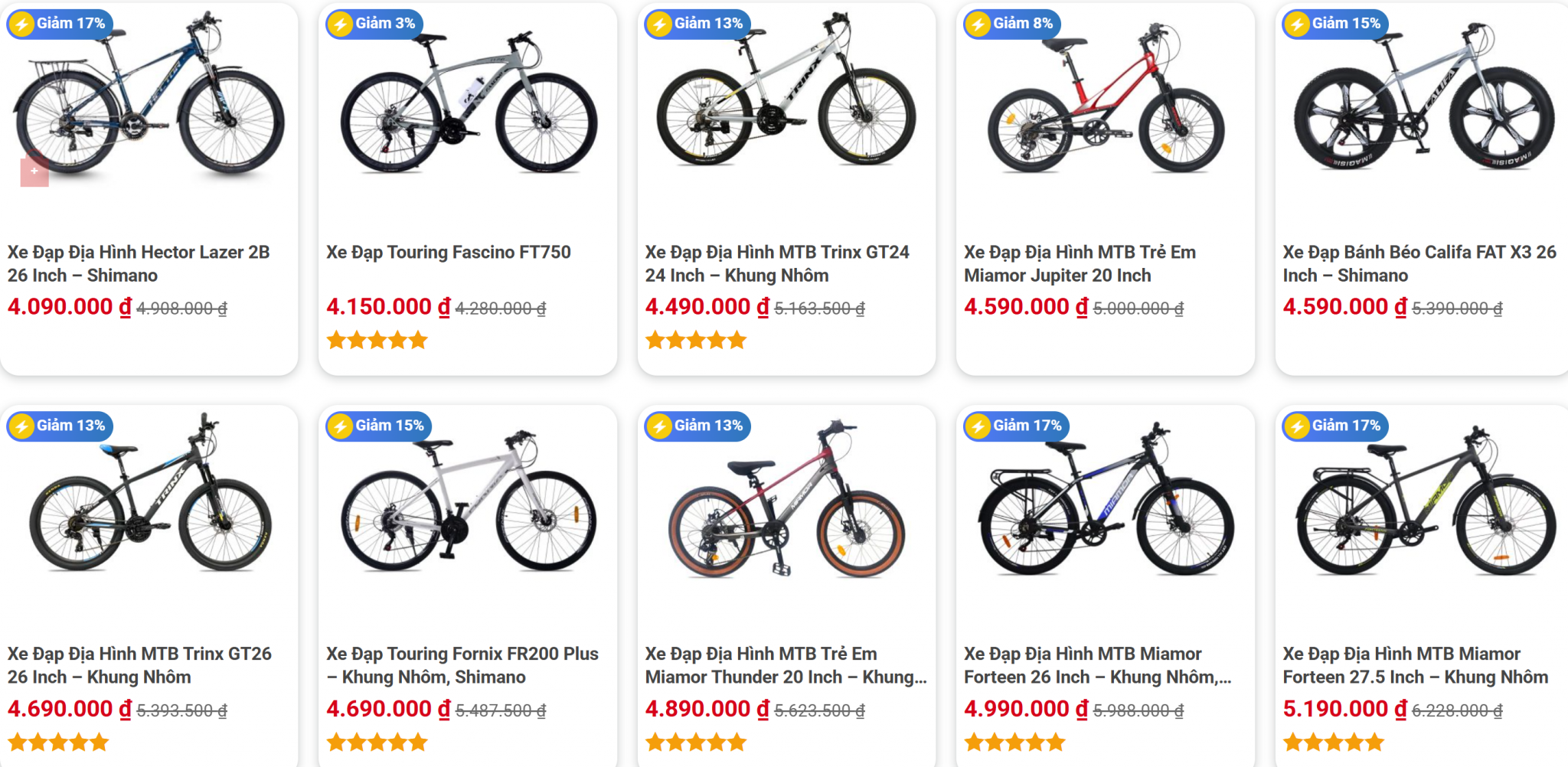Image resolution: width=1568 pixels, height=767 pixels.
Task: Click the star rating under Miamor Forteen 26 Inch
Action: coord(1014,742)
